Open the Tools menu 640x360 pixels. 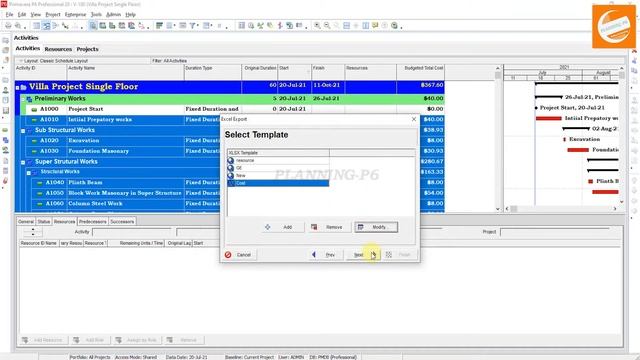(x=96, y=14)
